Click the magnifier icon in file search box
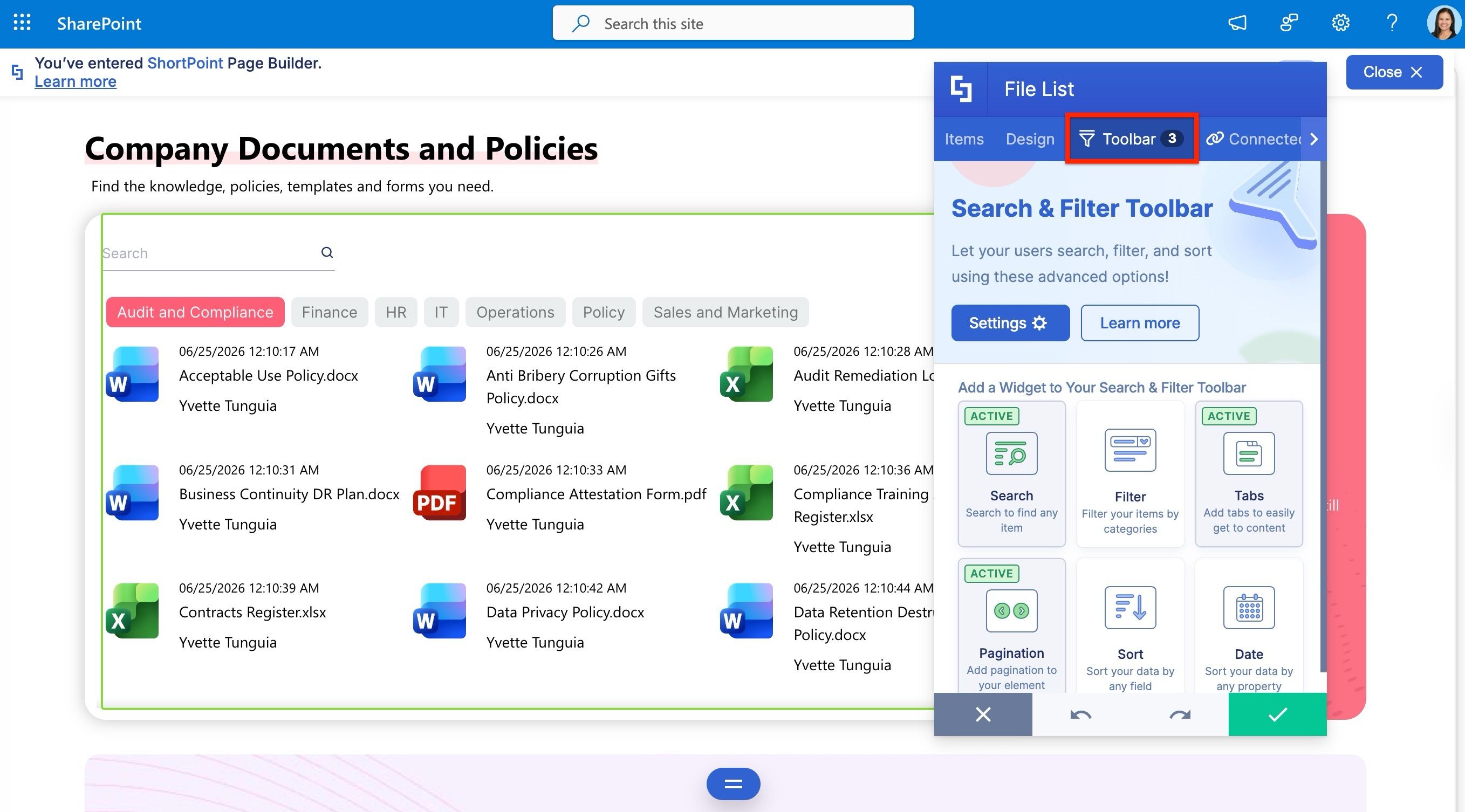Viewport: 1465px width, 812px height. pos(327,252)
